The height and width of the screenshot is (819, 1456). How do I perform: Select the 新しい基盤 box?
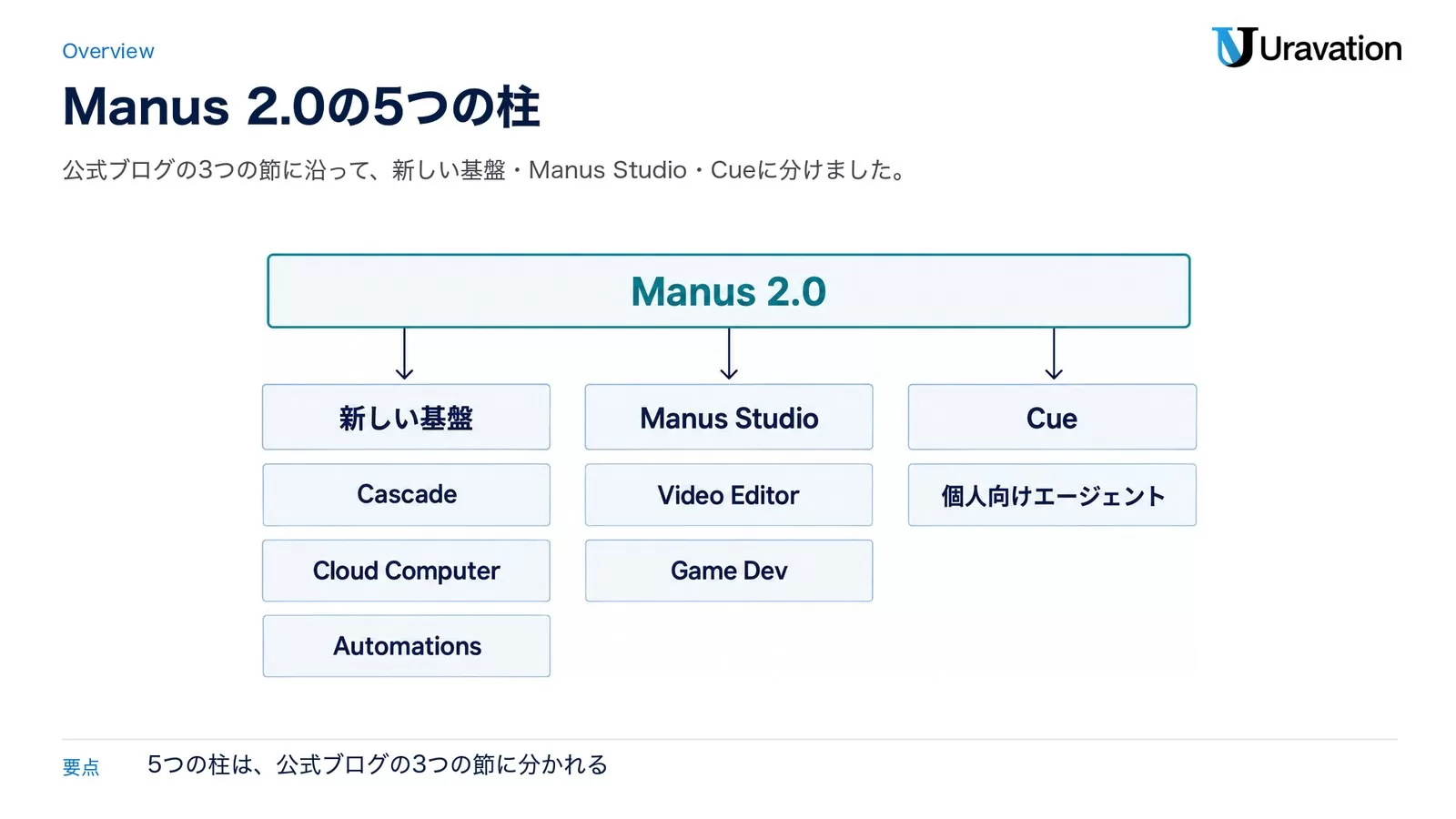(x=406, y=417)
